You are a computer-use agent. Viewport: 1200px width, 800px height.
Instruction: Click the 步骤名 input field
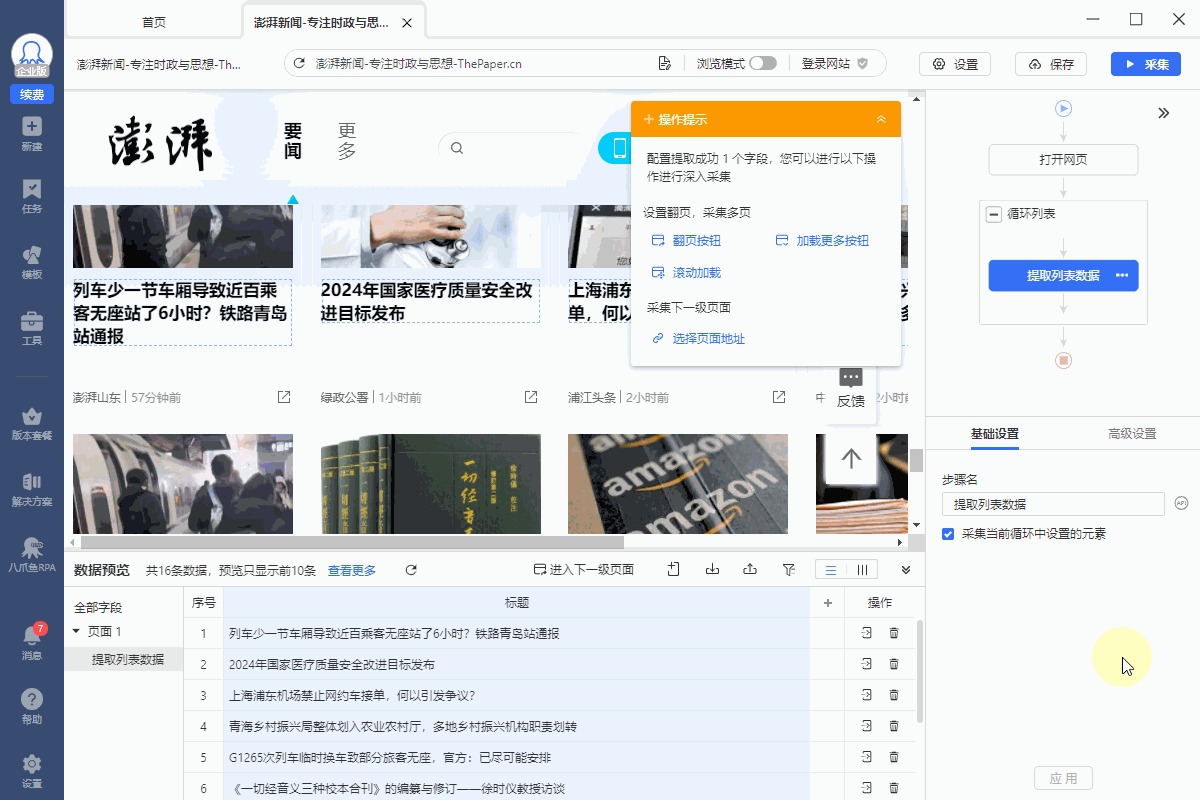(1053, 504)
